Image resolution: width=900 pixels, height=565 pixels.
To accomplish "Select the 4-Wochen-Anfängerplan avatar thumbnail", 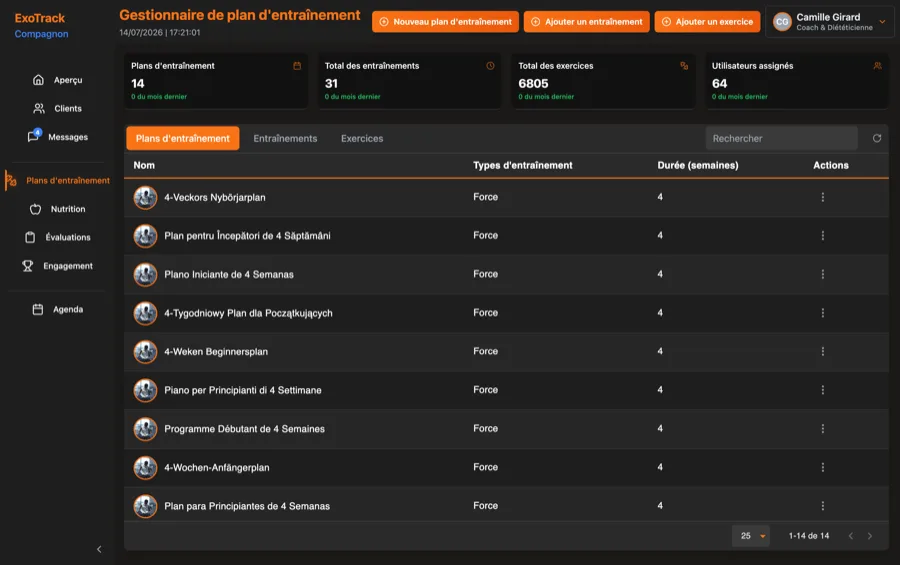I will 145,467.
